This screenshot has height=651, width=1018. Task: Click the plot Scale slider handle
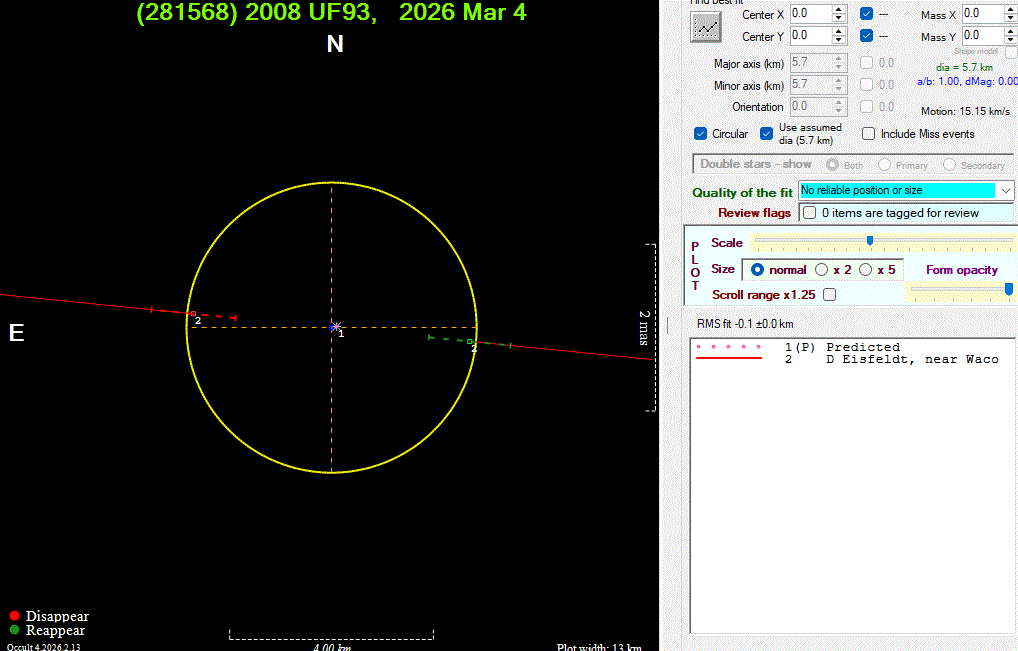pos(870,241)
